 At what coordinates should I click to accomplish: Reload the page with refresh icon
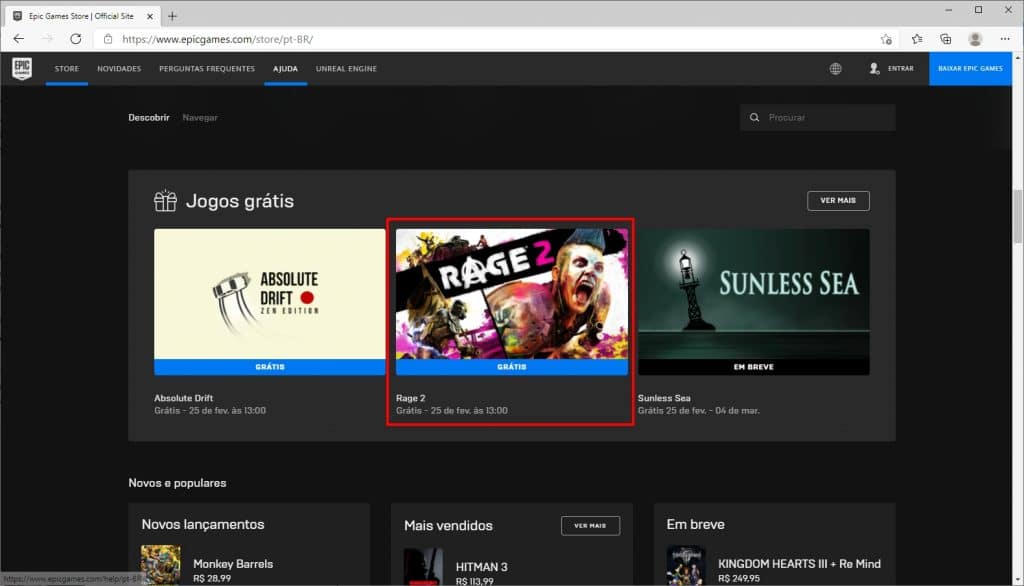point(76,39)
